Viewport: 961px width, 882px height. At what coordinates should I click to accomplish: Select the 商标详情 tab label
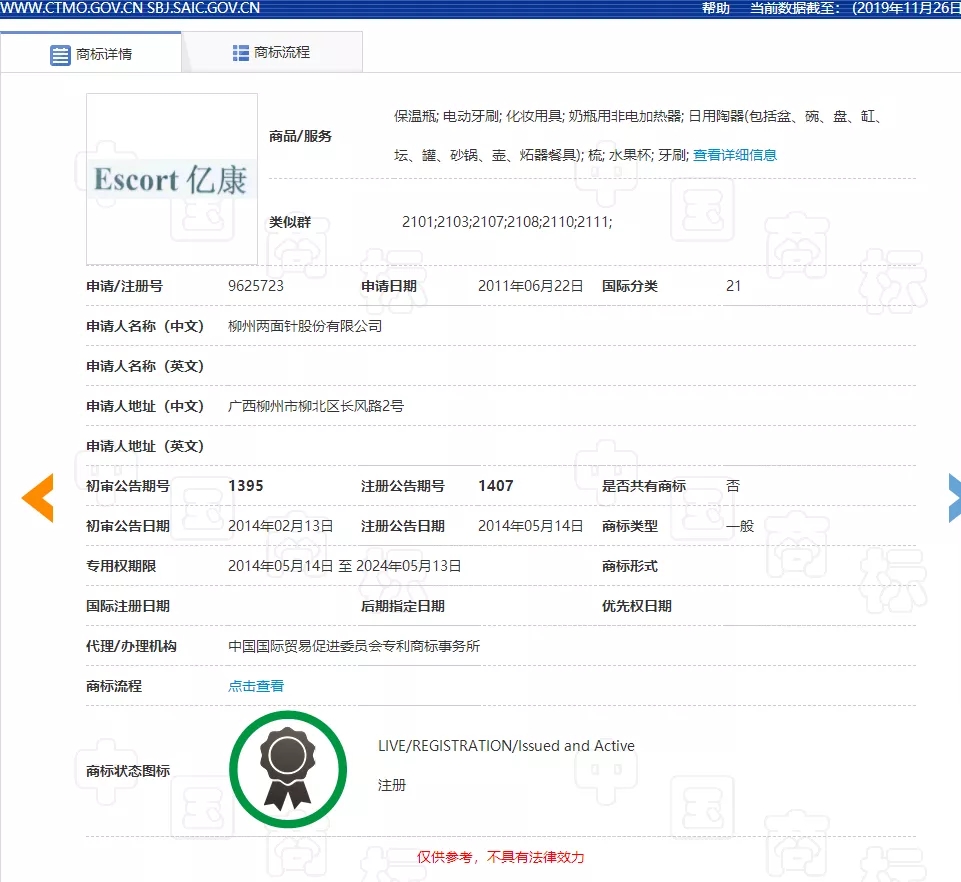point(104,54)
